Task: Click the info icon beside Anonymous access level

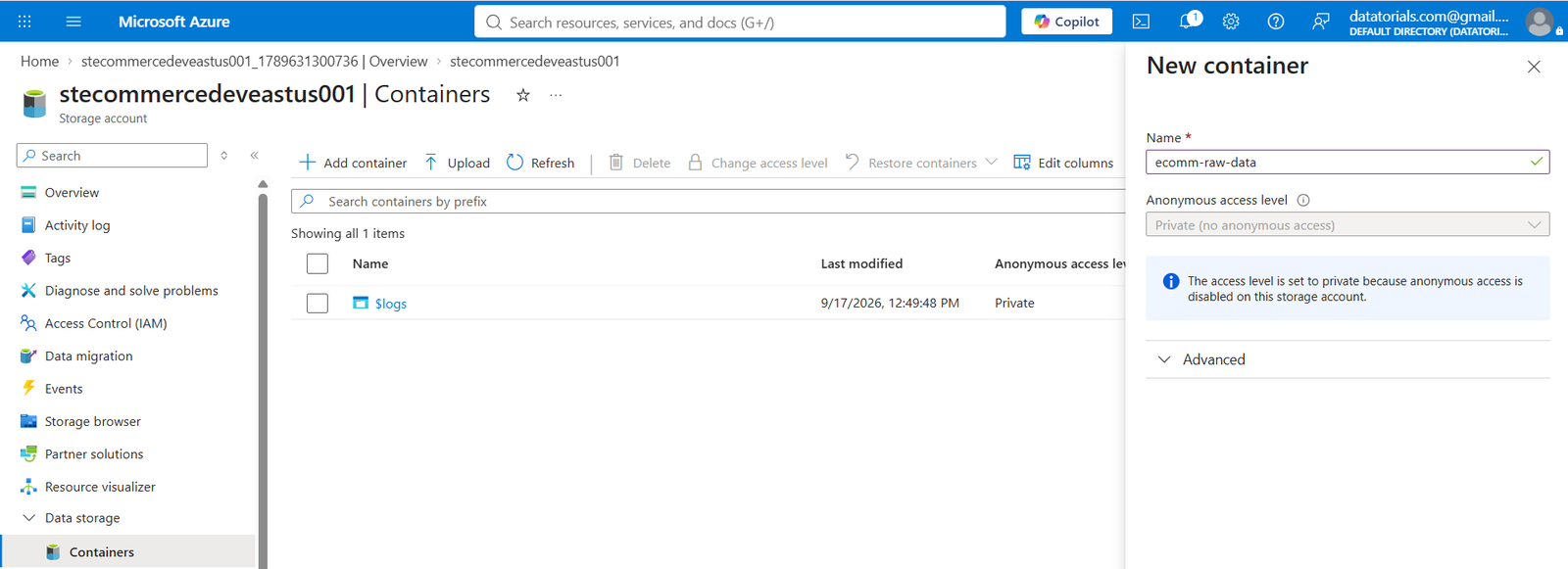Action: (1303, 200)
